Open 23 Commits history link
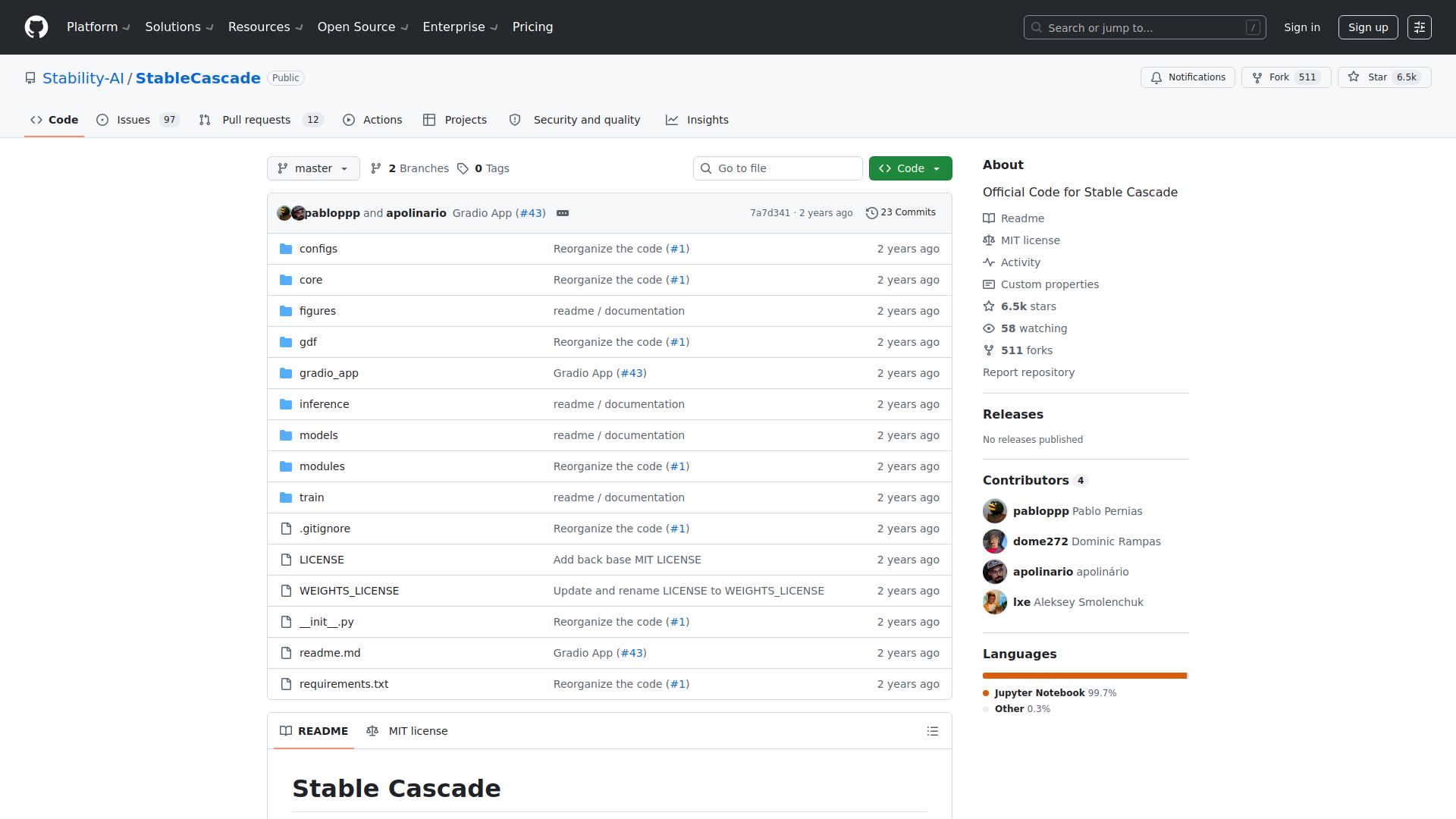 click(x=901, y=213)
